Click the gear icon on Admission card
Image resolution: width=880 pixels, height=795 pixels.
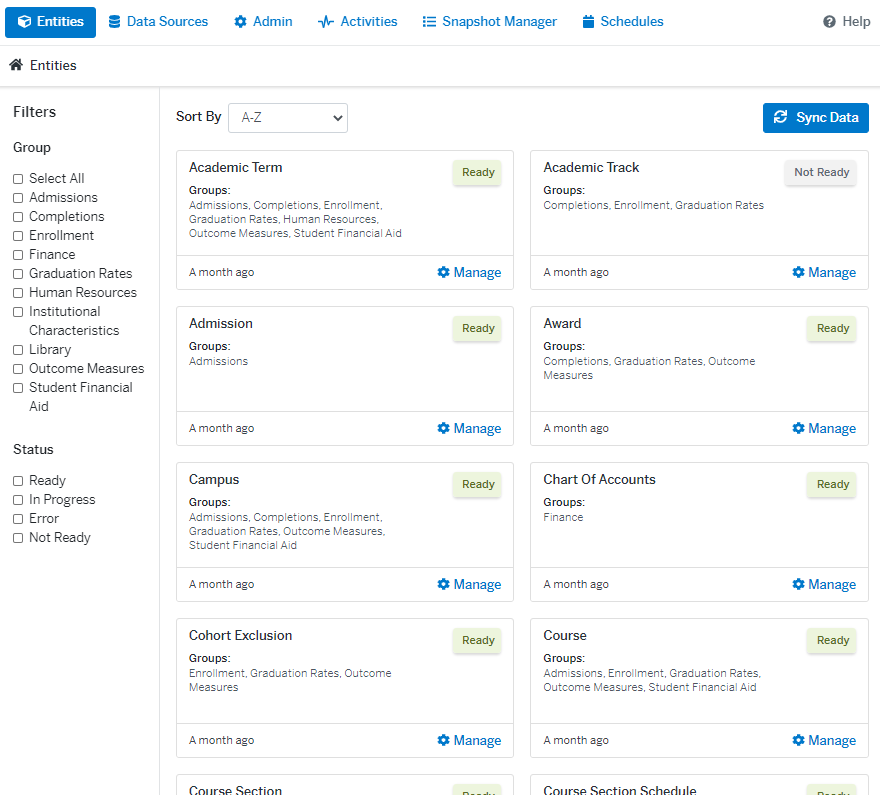coord(443,428)
